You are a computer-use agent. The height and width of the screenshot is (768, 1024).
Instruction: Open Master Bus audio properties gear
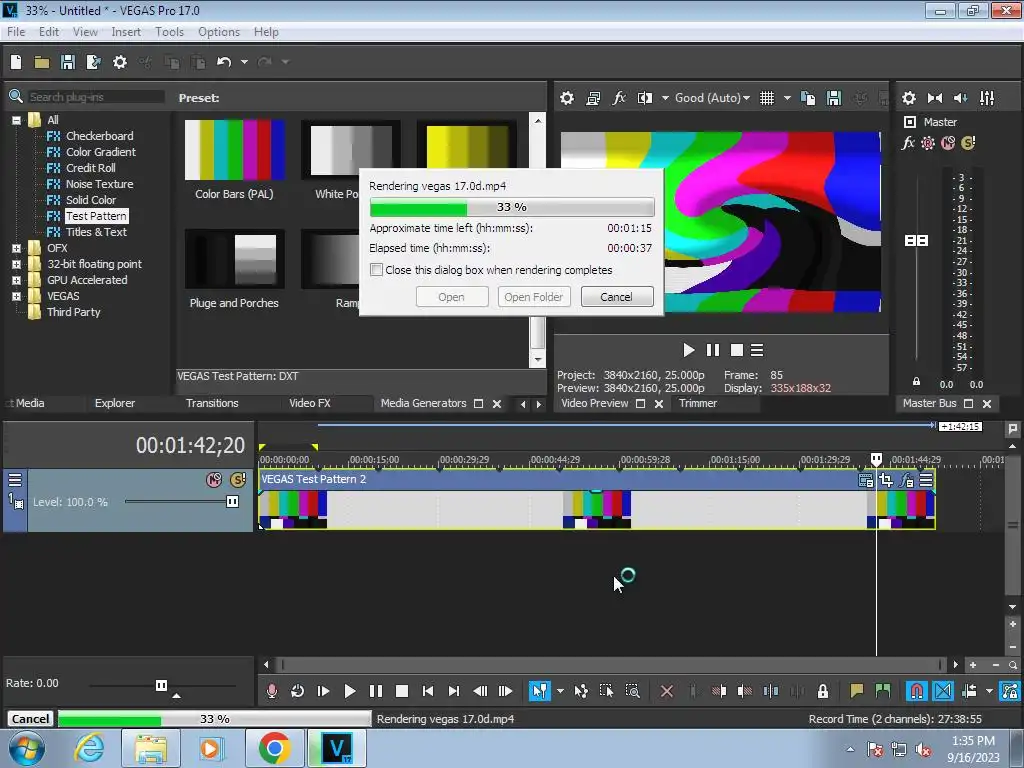pyautogui.click(x=908, y=98)
